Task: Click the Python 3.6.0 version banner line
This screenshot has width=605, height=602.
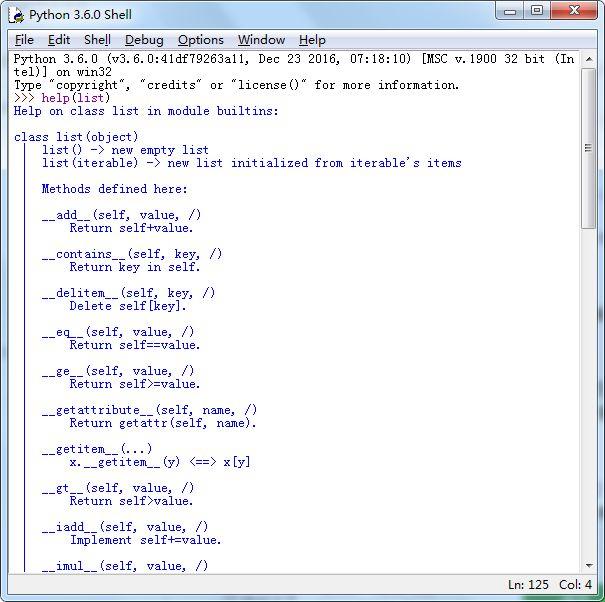Action: (x=294, y=59)
